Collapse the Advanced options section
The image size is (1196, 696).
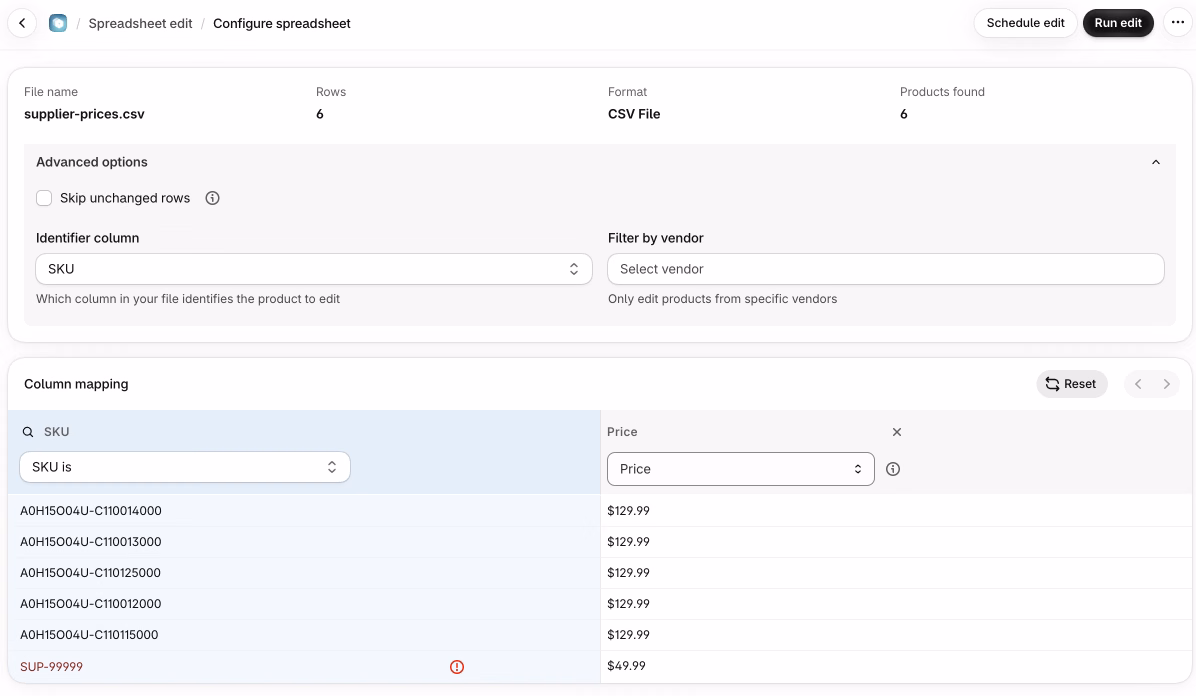tap(1156, 163)
